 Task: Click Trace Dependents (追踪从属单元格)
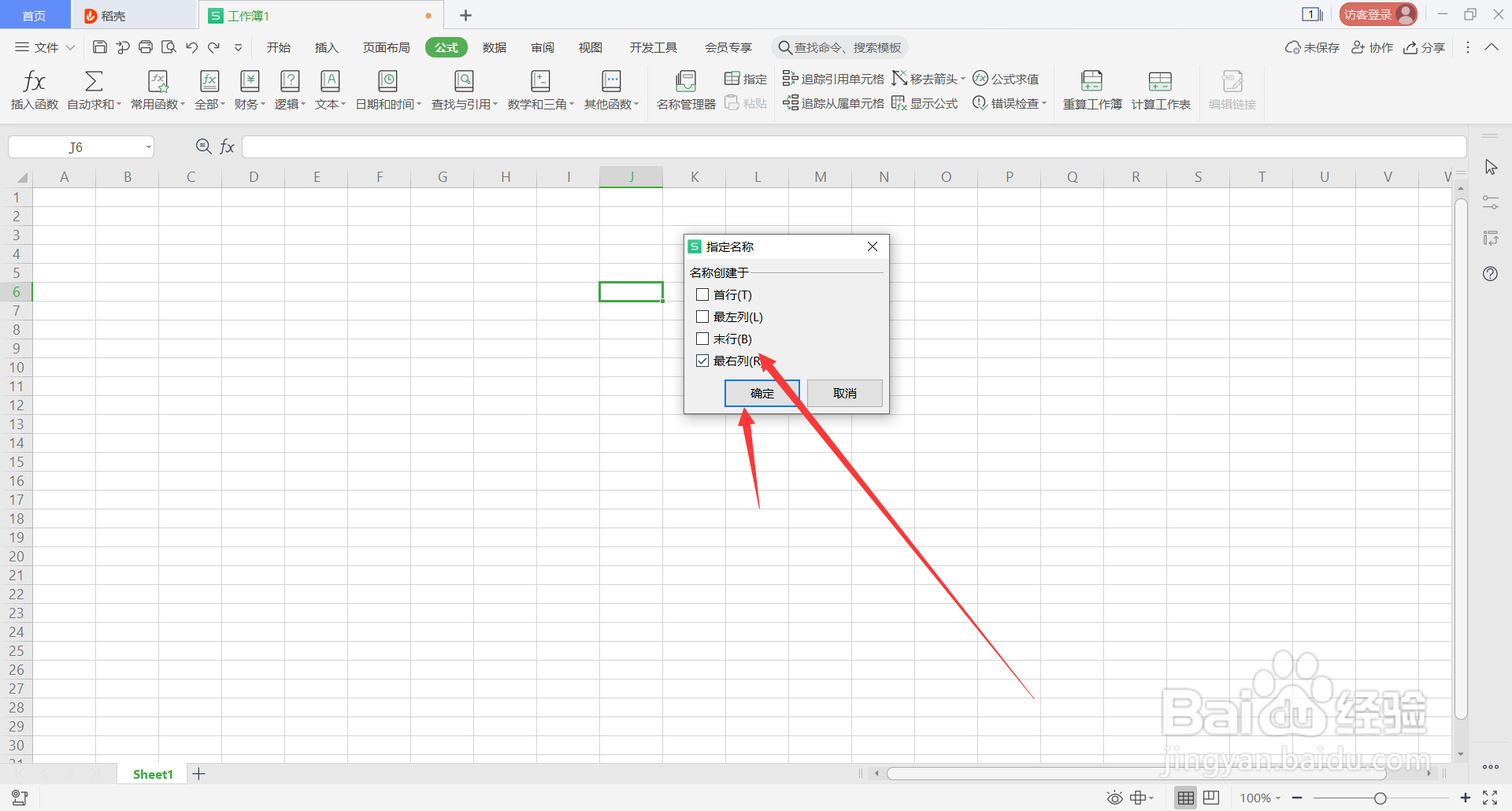tap(833, 103)
